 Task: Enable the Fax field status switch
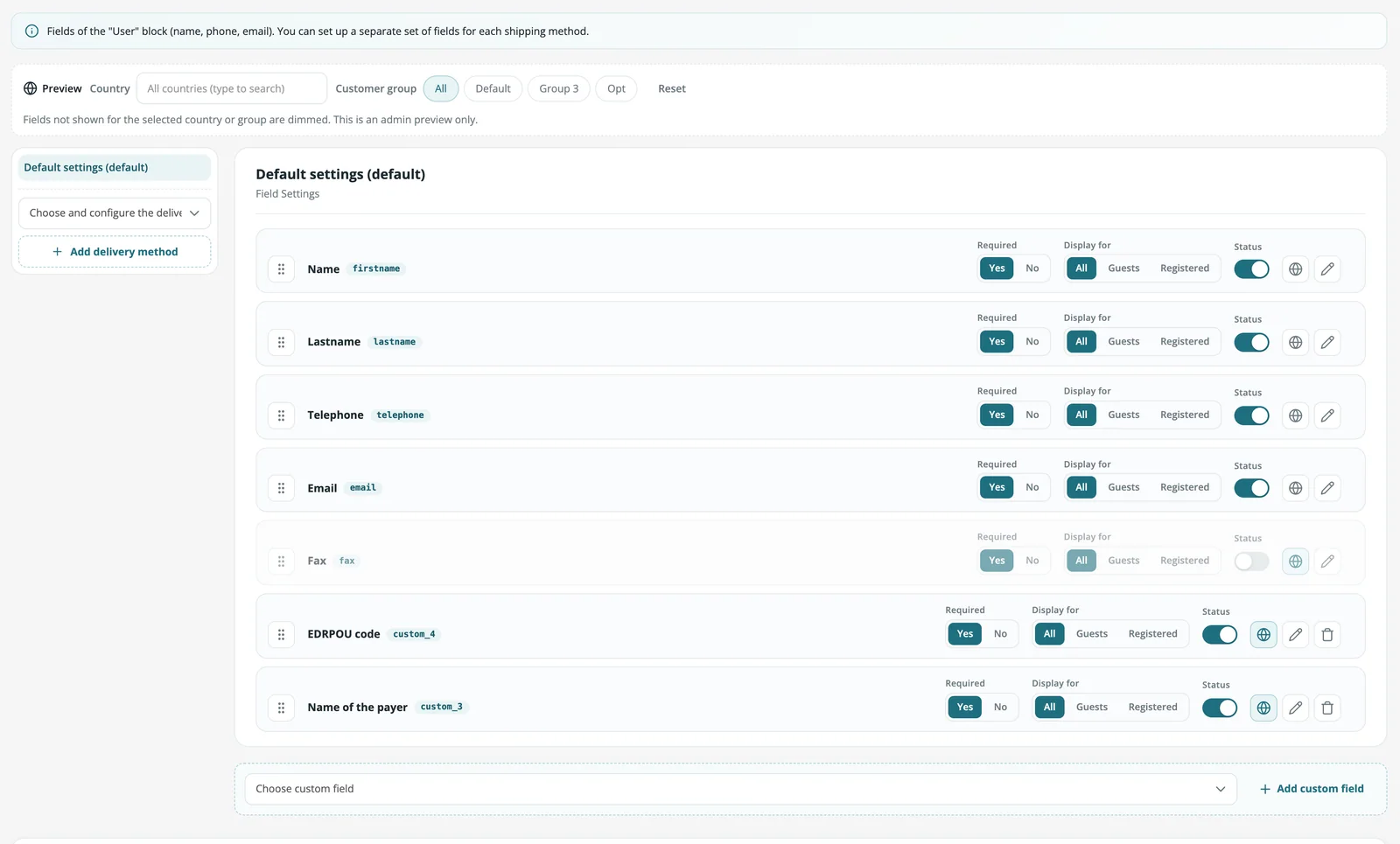1251,562
